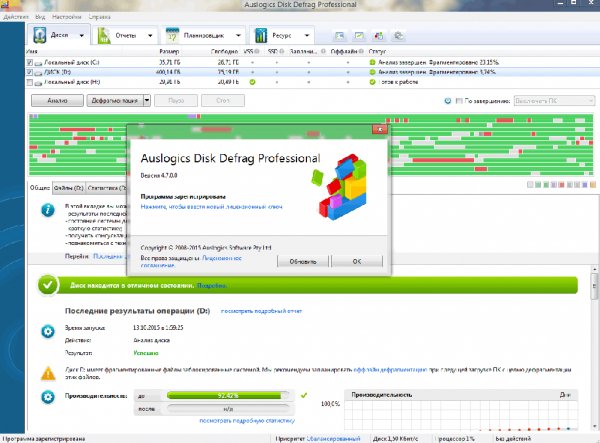Viewport: 600px width, 443px height.
Task: Switch to the Статистика tab
Action: (106, 188)
